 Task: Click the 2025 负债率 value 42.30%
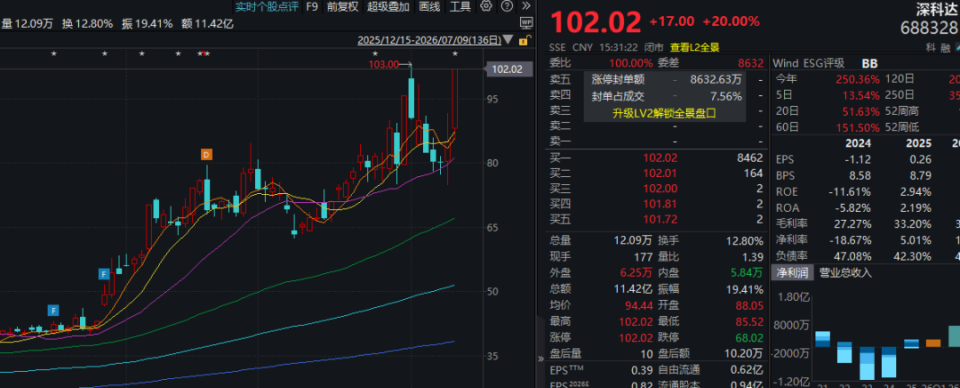point(913,256)
